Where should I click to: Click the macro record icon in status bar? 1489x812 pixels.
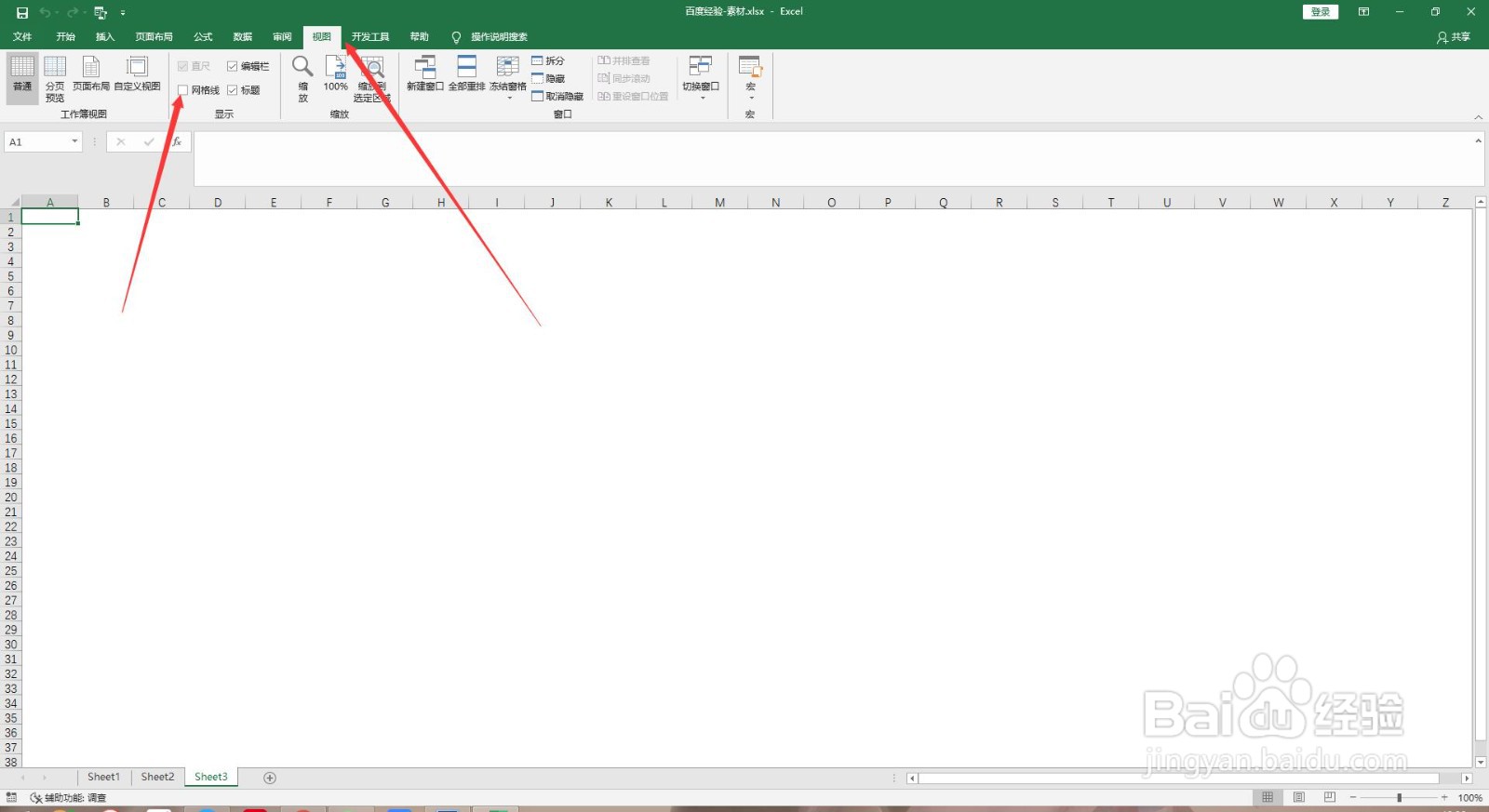(x=11, y=797)
